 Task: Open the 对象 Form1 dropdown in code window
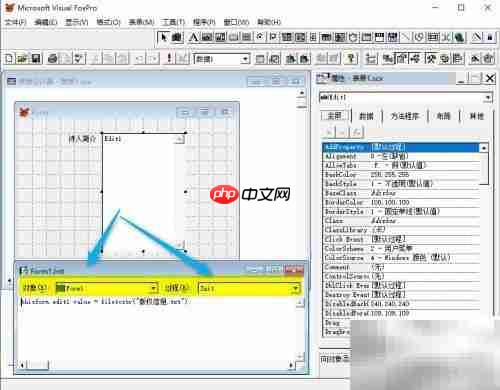point(154,288)
